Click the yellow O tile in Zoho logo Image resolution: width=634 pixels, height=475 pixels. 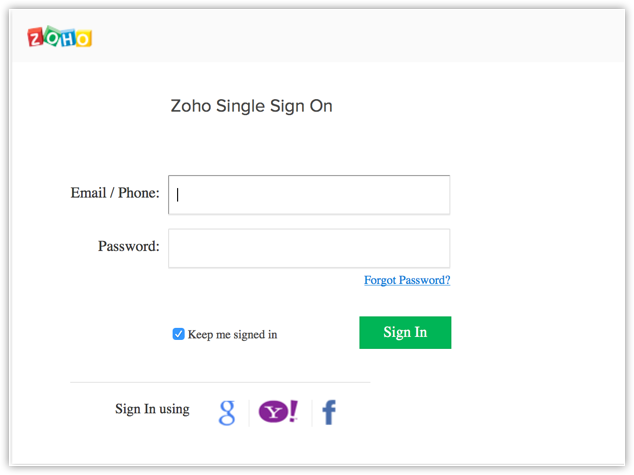point(84,39)
